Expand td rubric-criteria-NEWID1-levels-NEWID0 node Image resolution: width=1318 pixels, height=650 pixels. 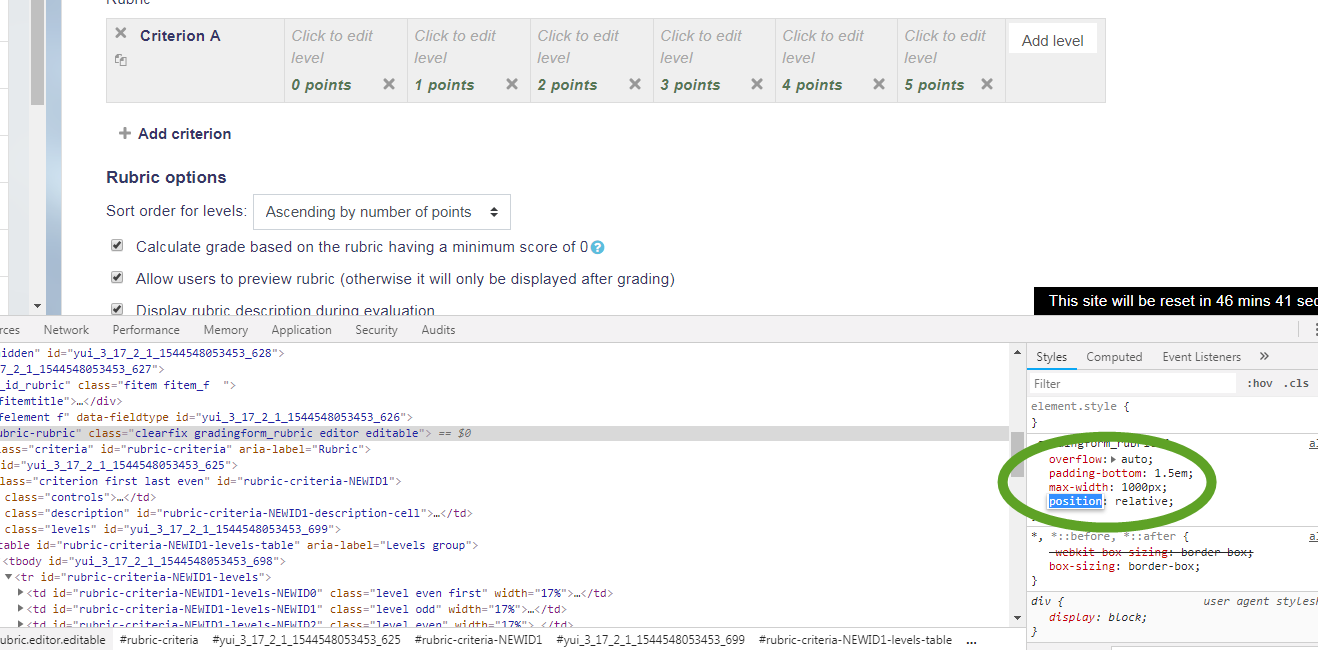coord(21,593)
